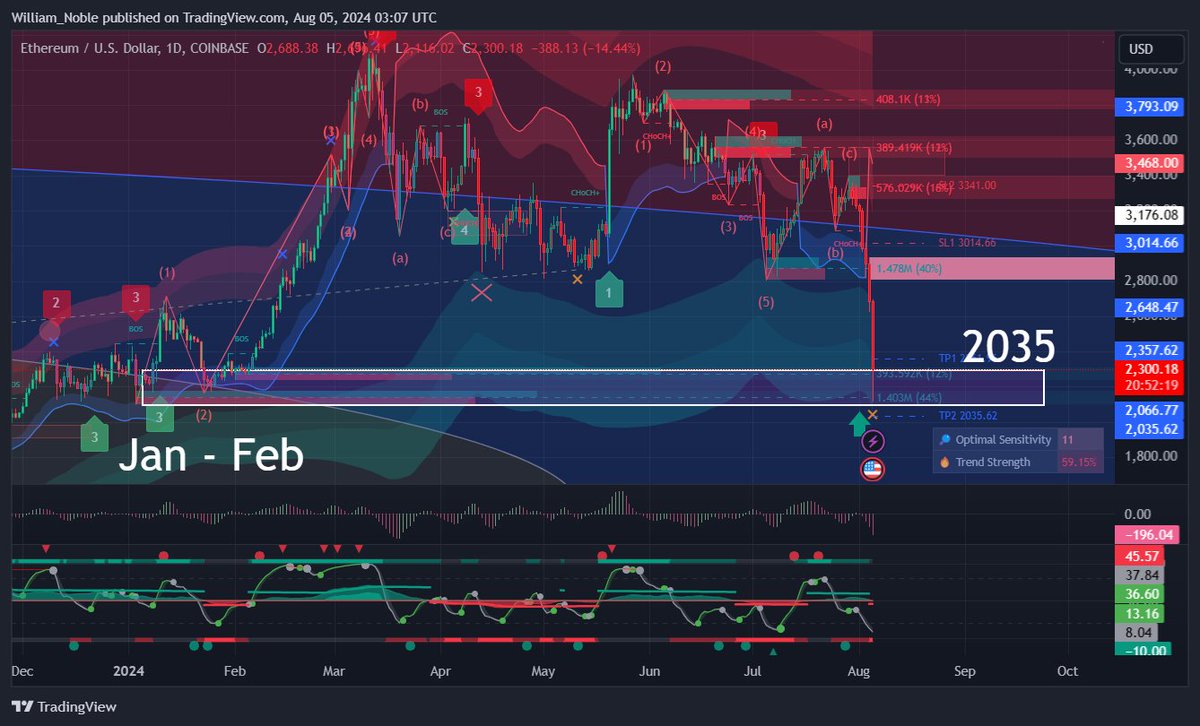1200x726 pixels.
Task: Click the 2024 year label on time axis
Action: (130, 672)
